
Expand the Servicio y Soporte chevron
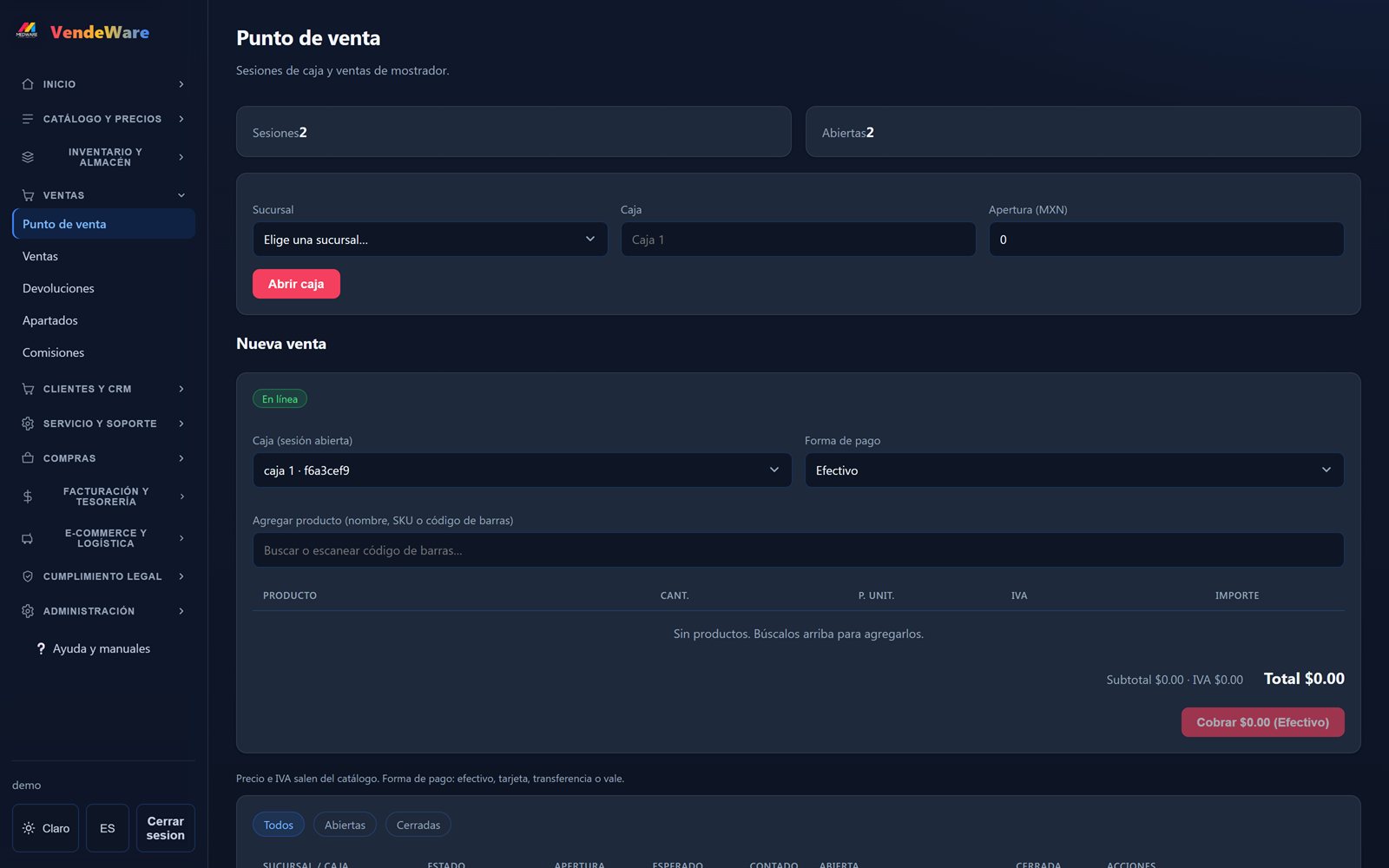pyautogui.click(x=181, y=424)
